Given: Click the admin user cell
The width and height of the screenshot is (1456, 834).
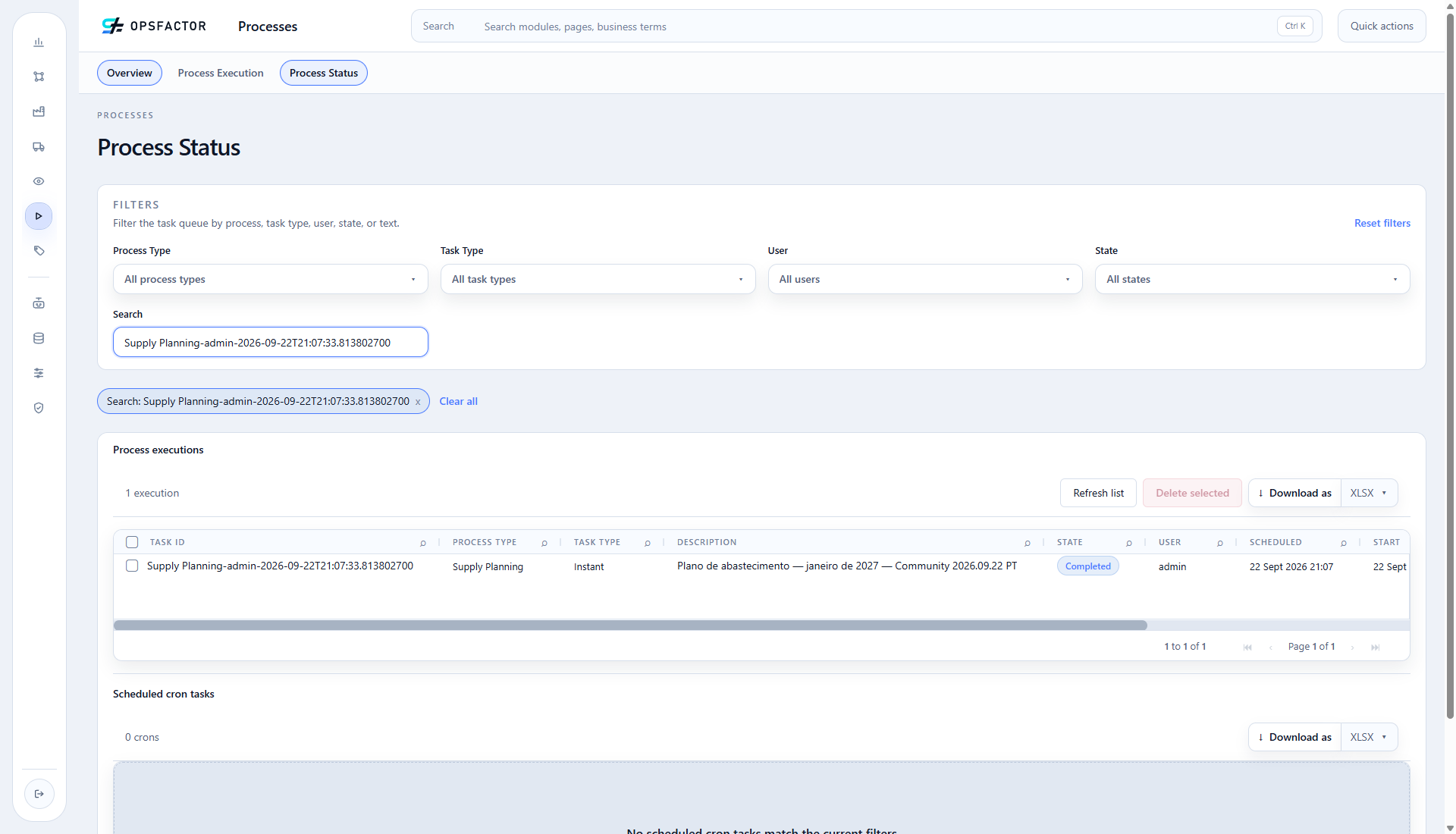Looking at the screenshot, I should [x=1172, y=566].
